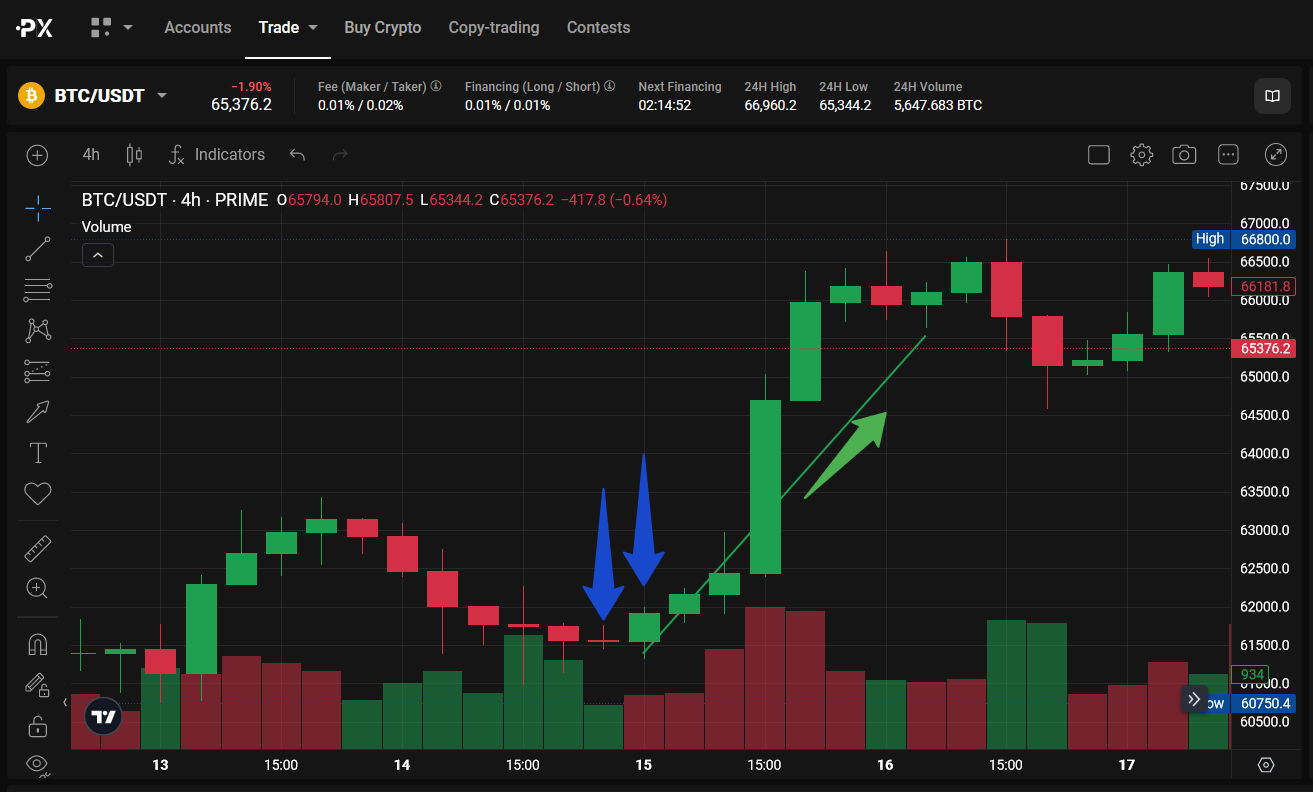
Task: Open time axis settings gear icon
Action: pos(1266,765)
